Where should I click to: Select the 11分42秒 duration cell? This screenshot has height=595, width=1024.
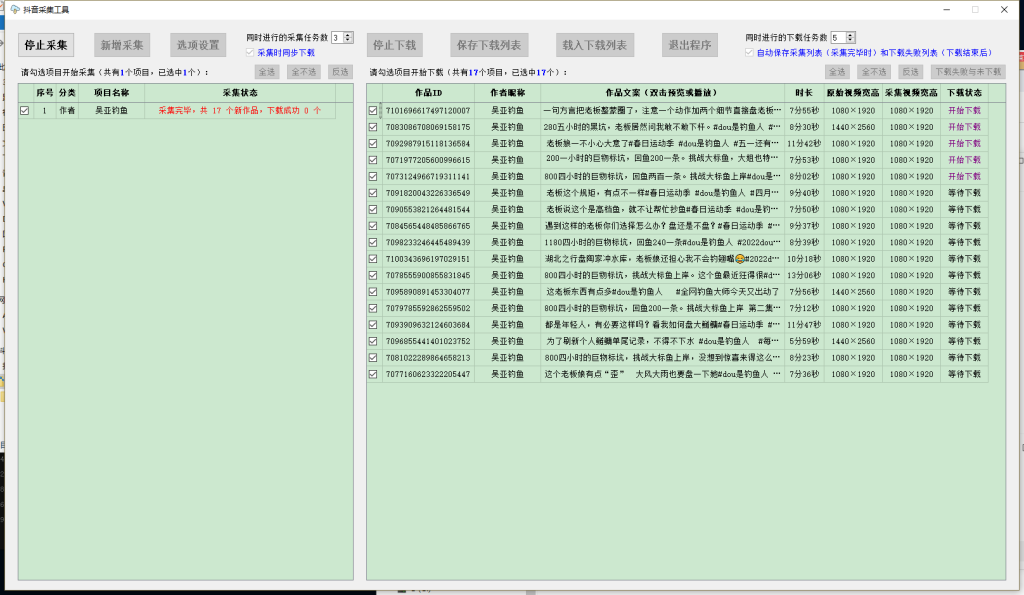[803, 144]
